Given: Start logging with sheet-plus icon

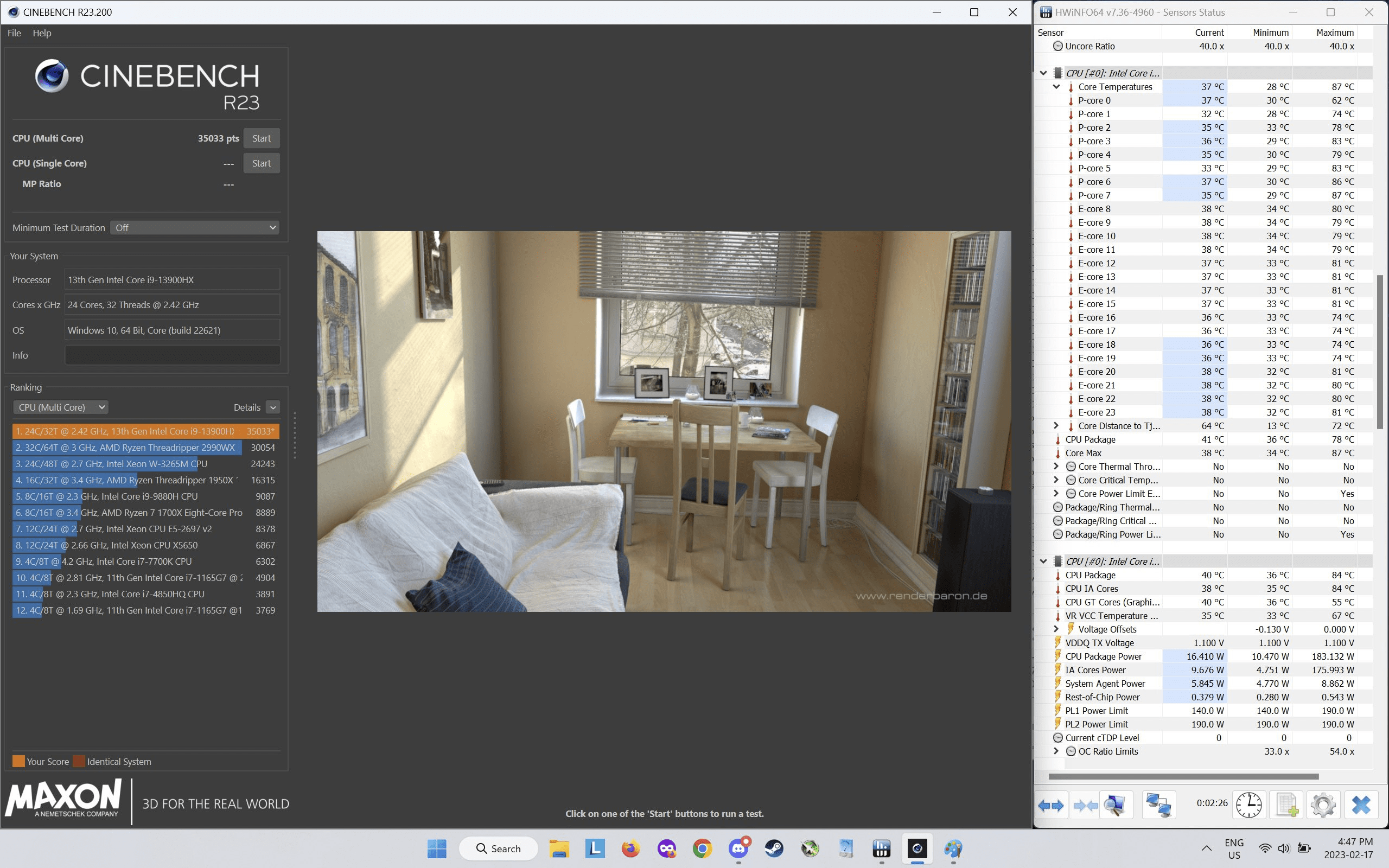Looking at the screenshot, I should pyautogui.click(x=1286, y=805).
